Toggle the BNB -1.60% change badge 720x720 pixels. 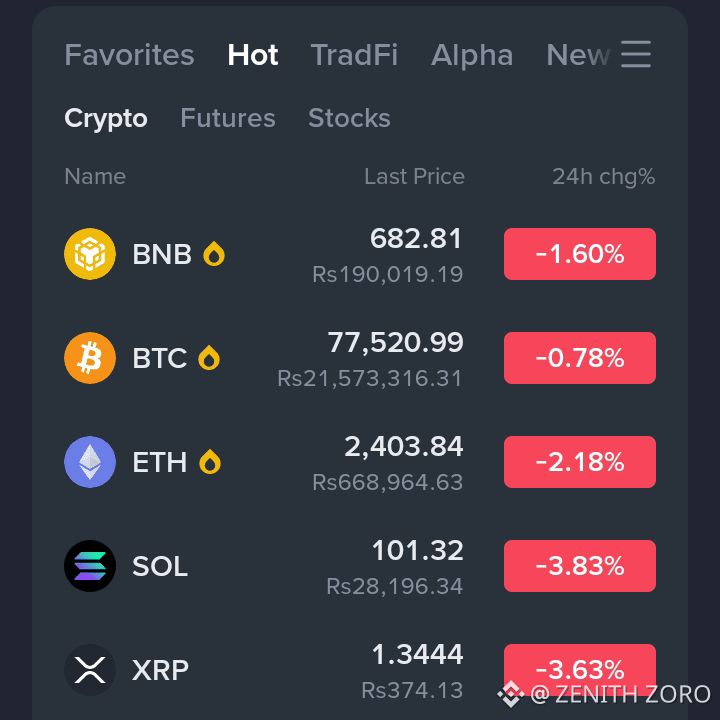tap(580, 254)
